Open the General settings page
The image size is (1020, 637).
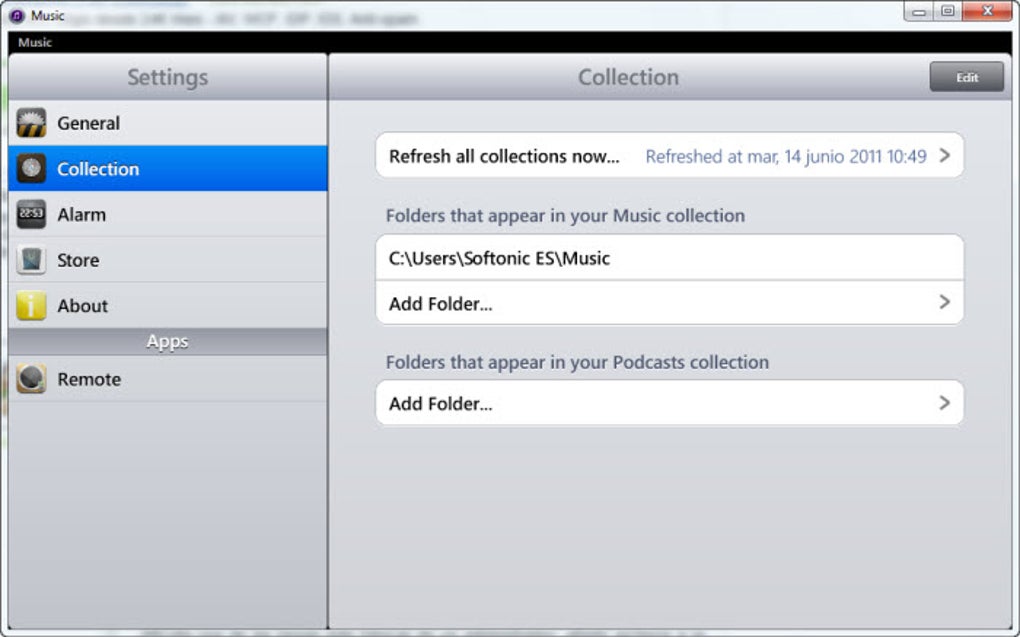coord(168,123)
